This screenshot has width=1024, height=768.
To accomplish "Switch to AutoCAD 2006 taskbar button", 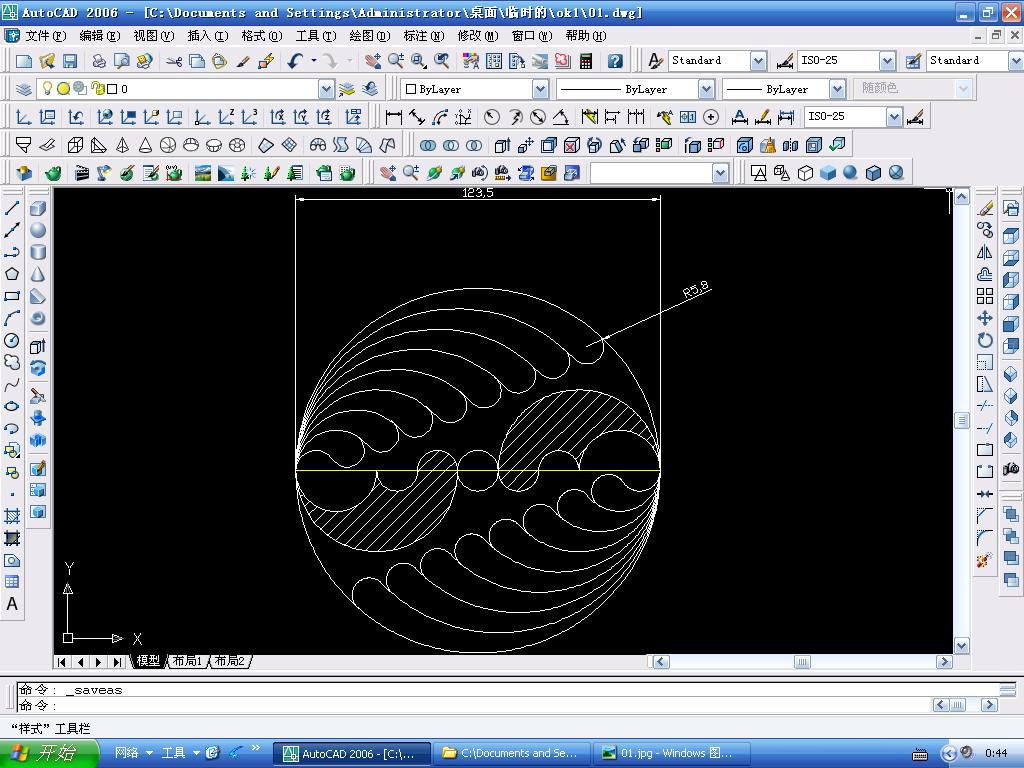I will pyautogui.click(x=352, y=754).
